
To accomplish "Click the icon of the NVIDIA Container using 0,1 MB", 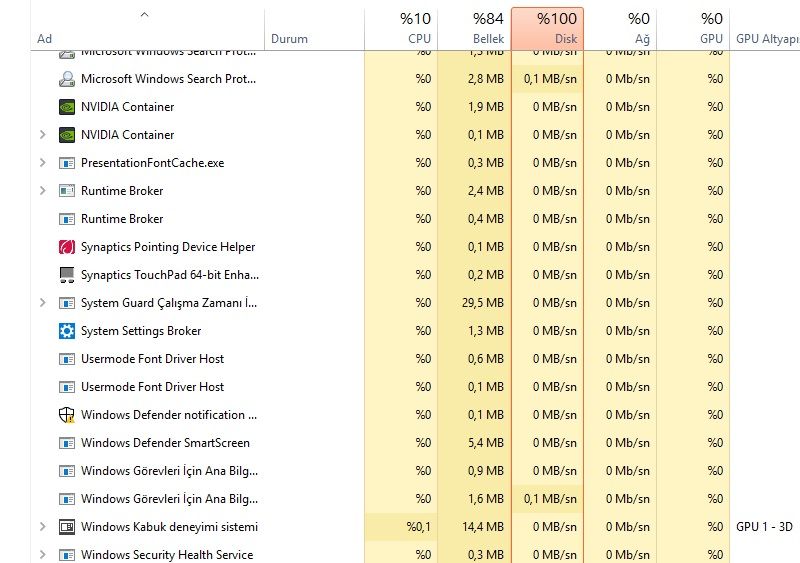I will 67,135.
